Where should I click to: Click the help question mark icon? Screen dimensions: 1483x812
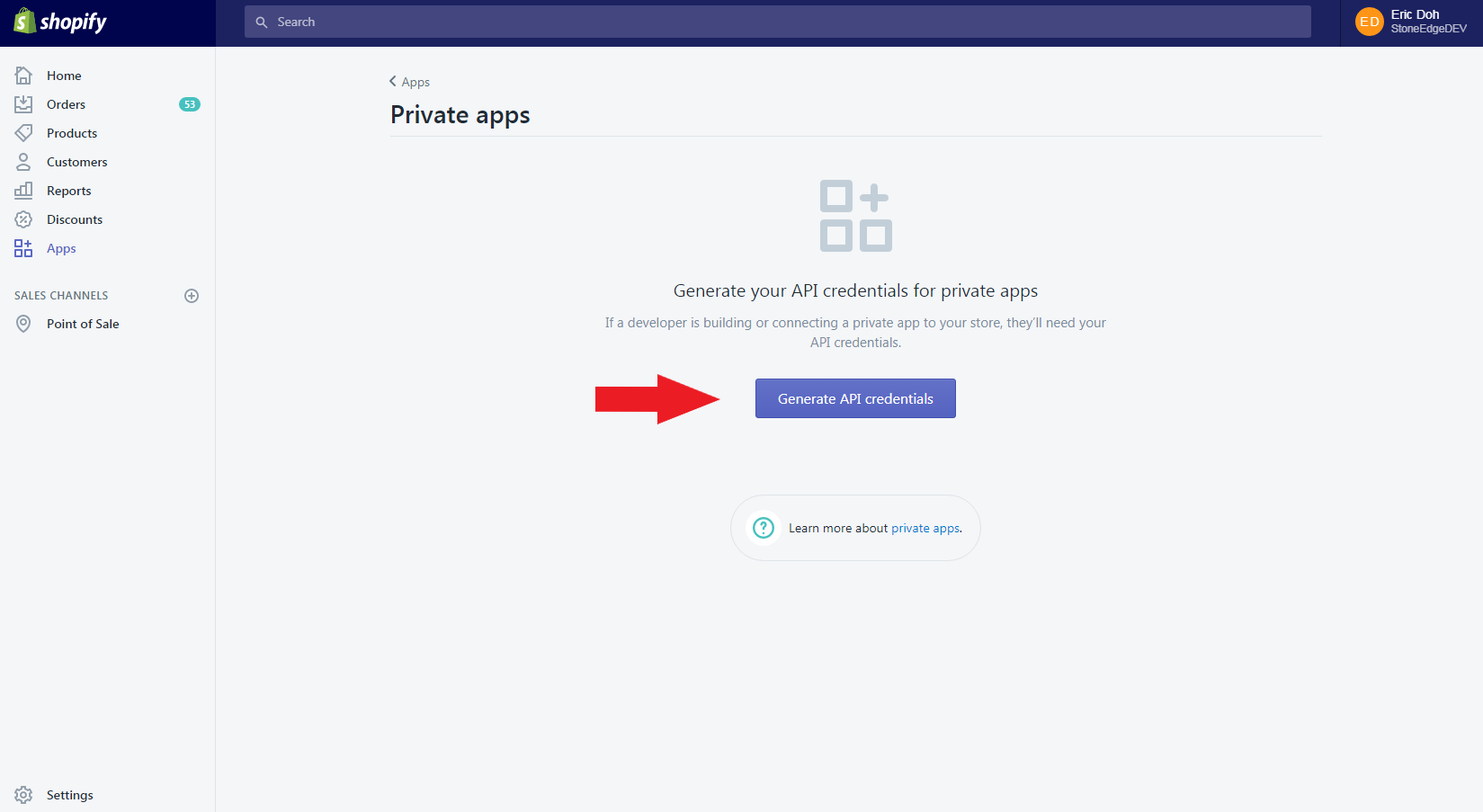[x=764, y=528]
